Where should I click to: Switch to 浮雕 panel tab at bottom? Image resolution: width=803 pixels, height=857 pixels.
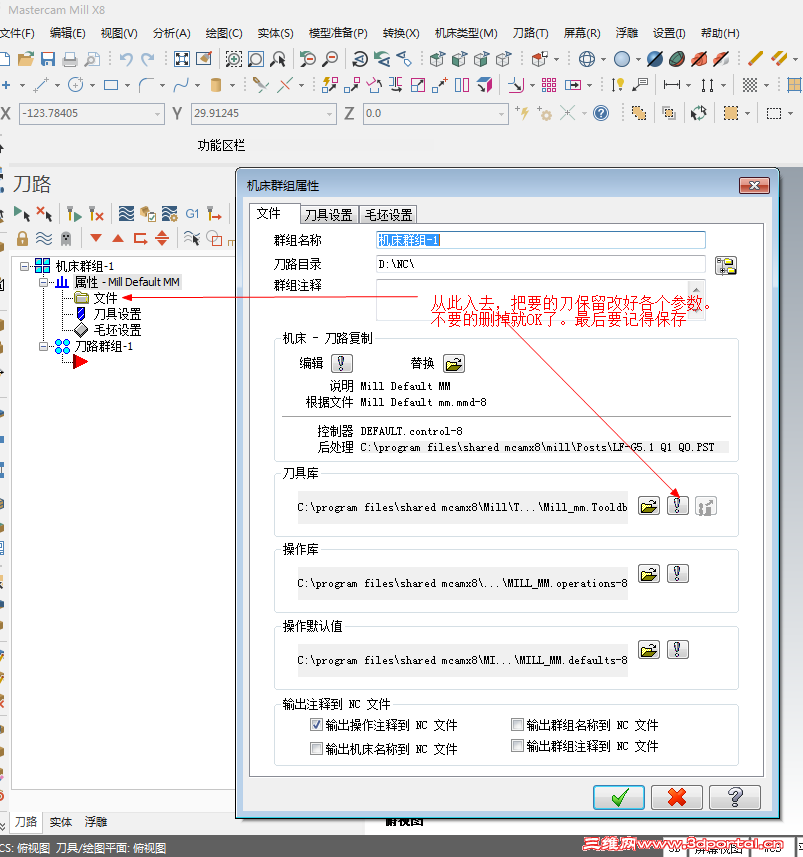96,821
